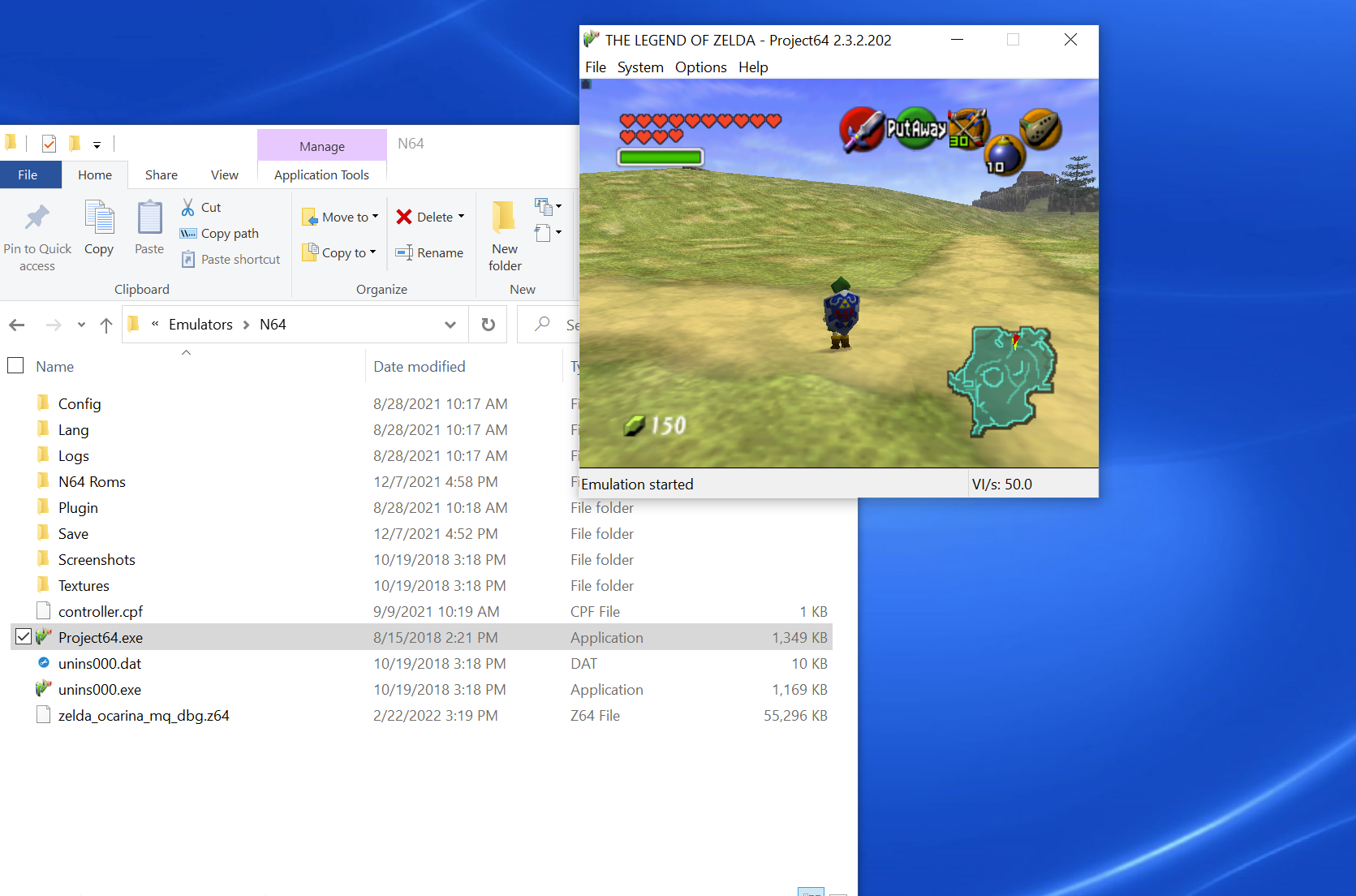This screenshot has height=896, width=1356.
Task: Click the Config folder icon
Action: click(x=44, y=403)
